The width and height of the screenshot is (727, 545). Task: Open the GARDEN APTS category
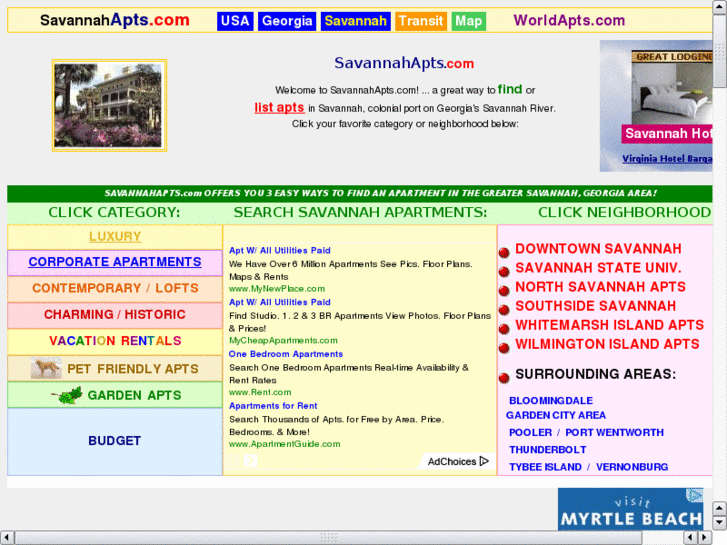[x=134, y=396]
